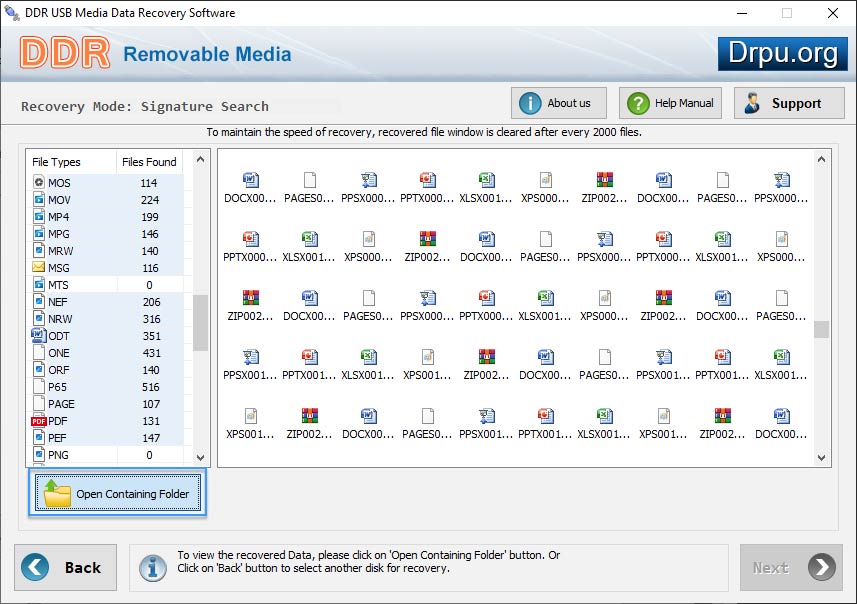The image size is (857, 604).
Task: Open the About us dialog
Action: coord(559,103)
